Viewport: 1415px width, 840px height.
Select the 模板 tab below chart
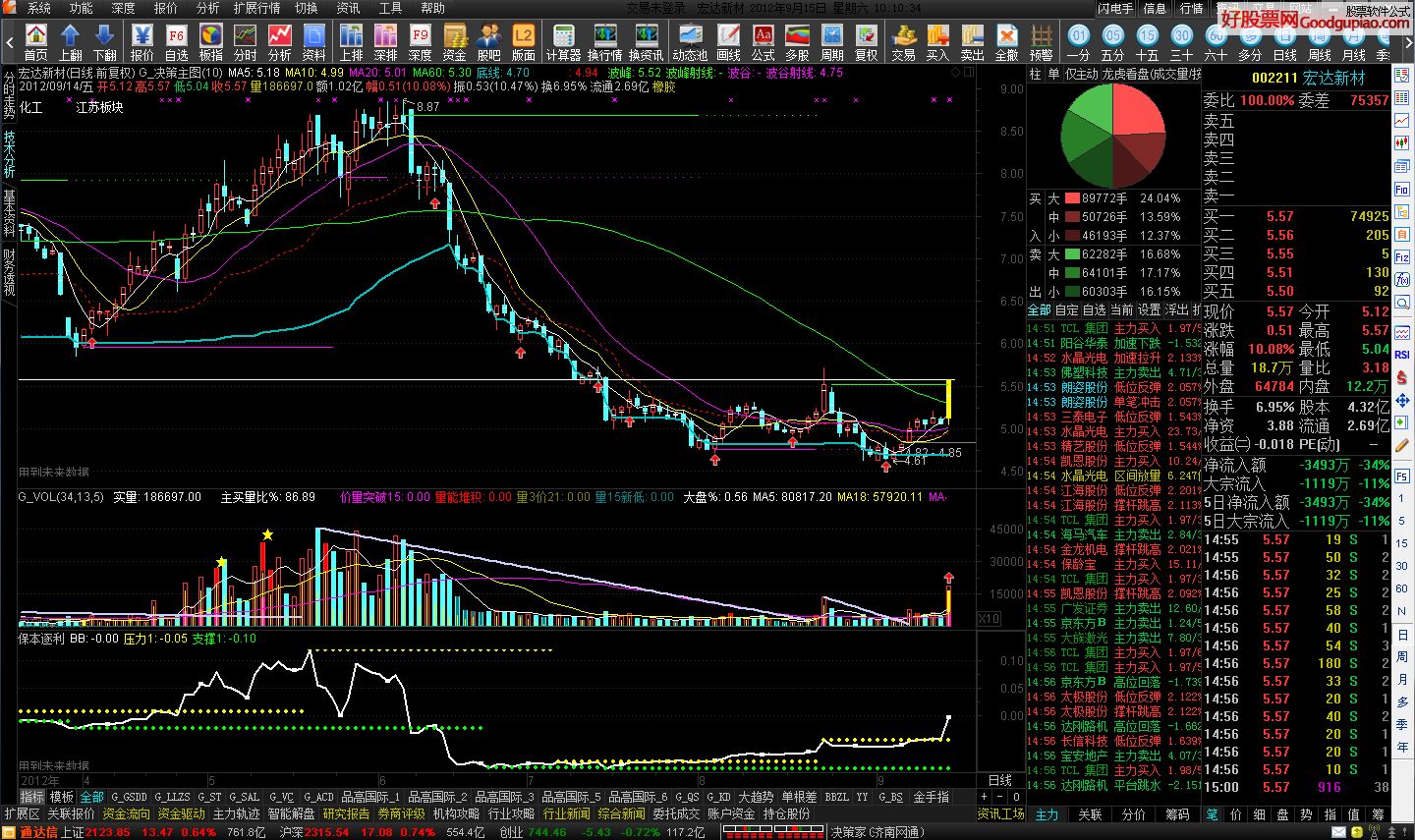[x=62, y=797]
